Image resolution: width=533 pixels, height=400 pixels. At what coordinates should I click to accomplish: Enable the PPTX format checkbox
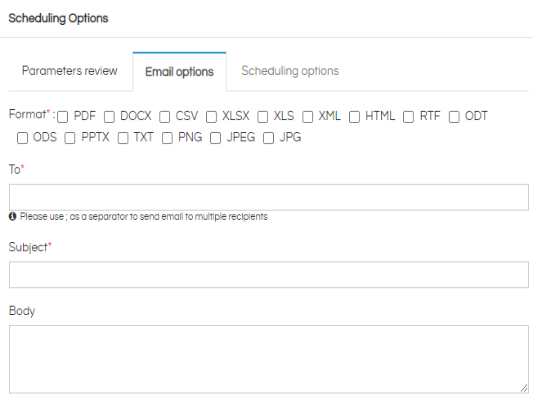point(70,138)
